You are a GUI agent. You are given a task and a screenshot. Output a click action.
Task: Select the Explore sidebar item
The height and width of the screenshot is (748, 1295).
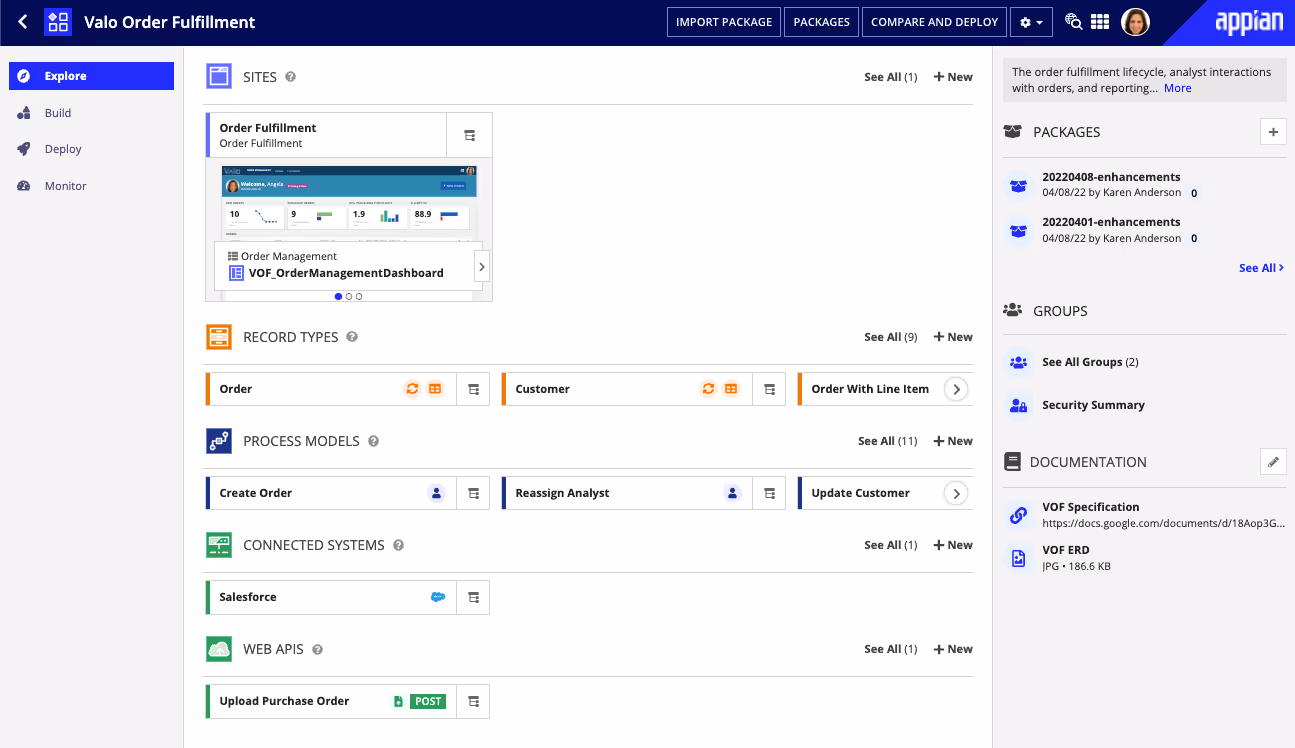coord(91,76)
